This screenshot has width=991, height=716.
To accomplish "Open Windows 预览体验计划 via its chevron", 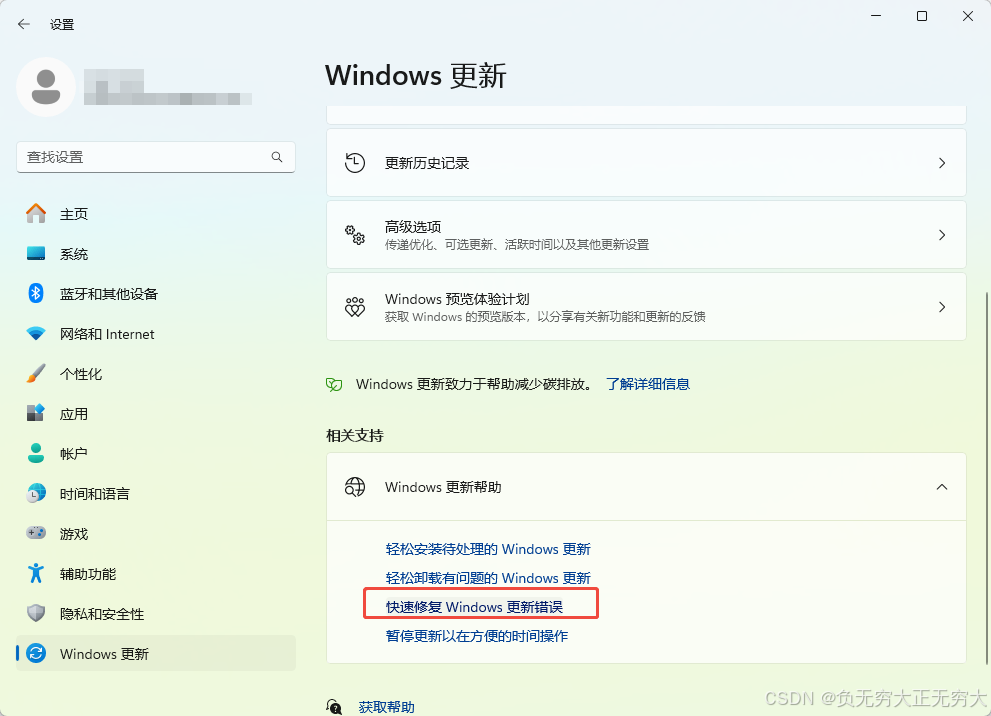I will point(942,307).
